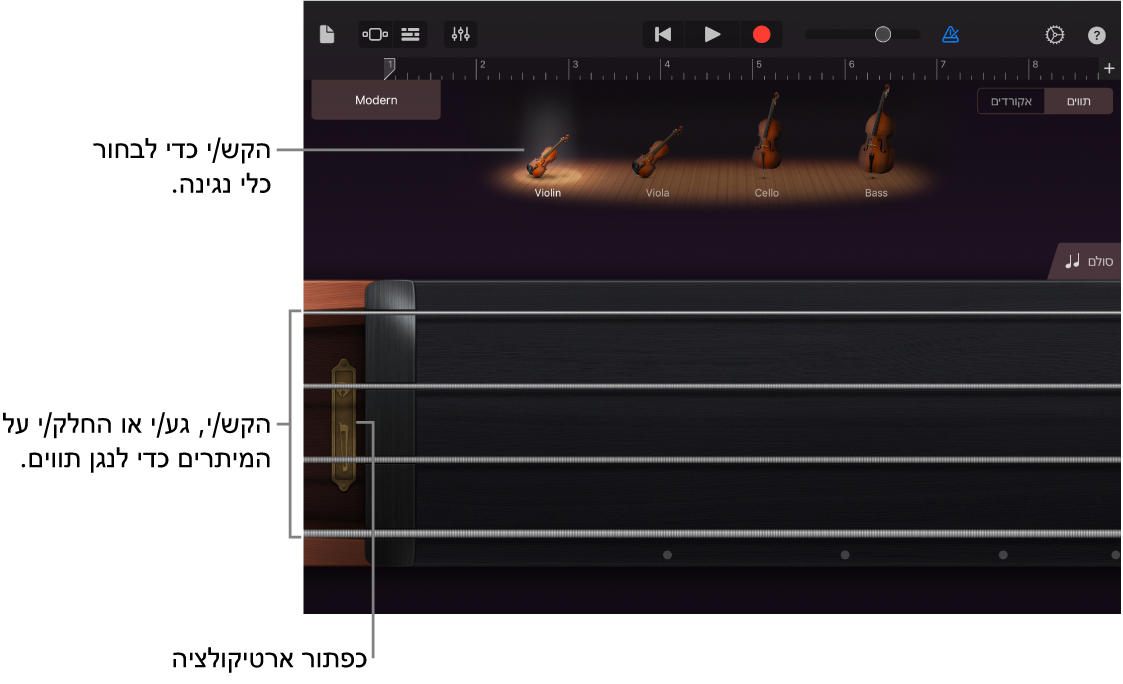Switch to Tracks view

click(x=410, y=34)
